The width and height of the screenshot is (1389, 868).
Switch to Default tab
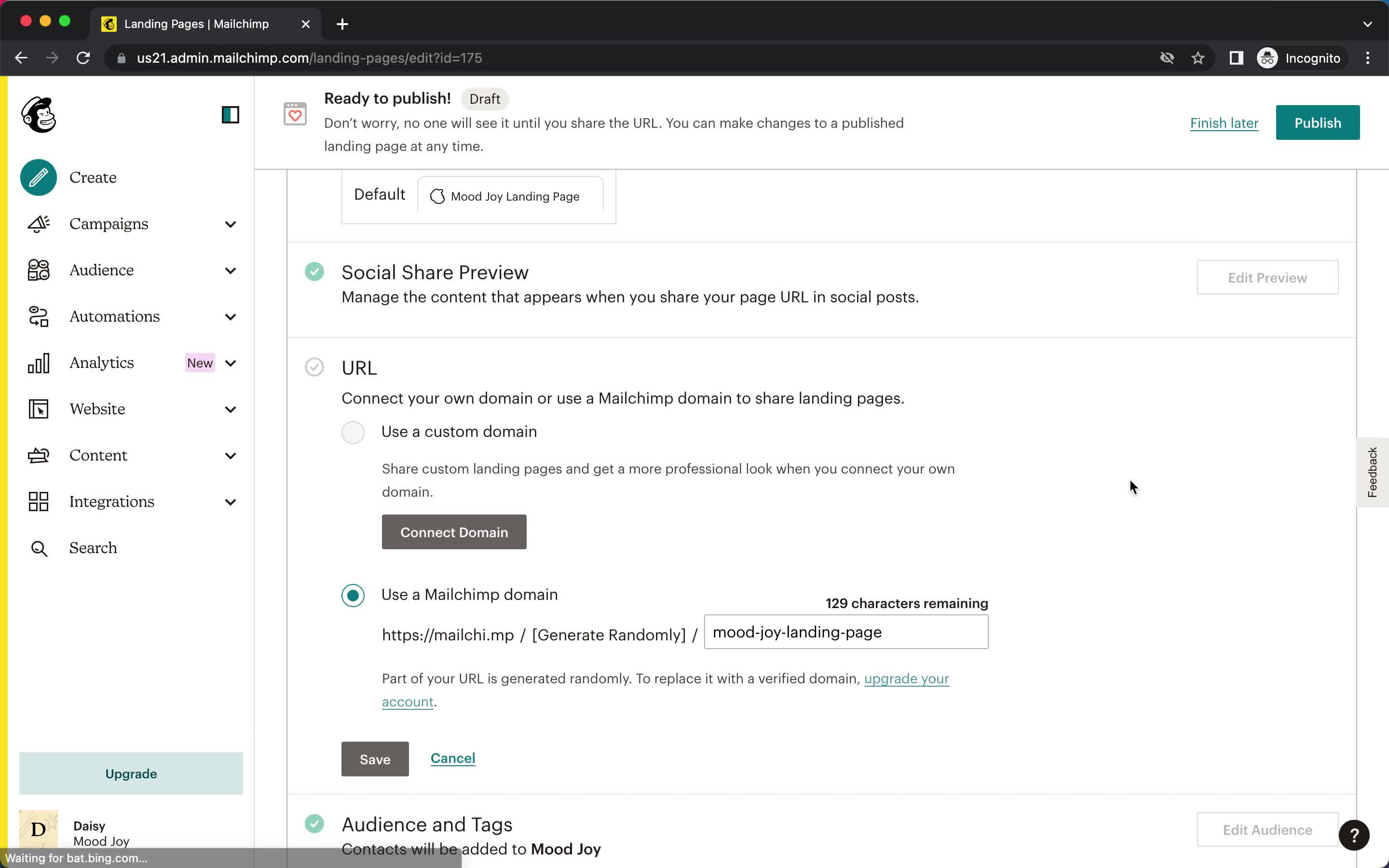click(379, 194)
